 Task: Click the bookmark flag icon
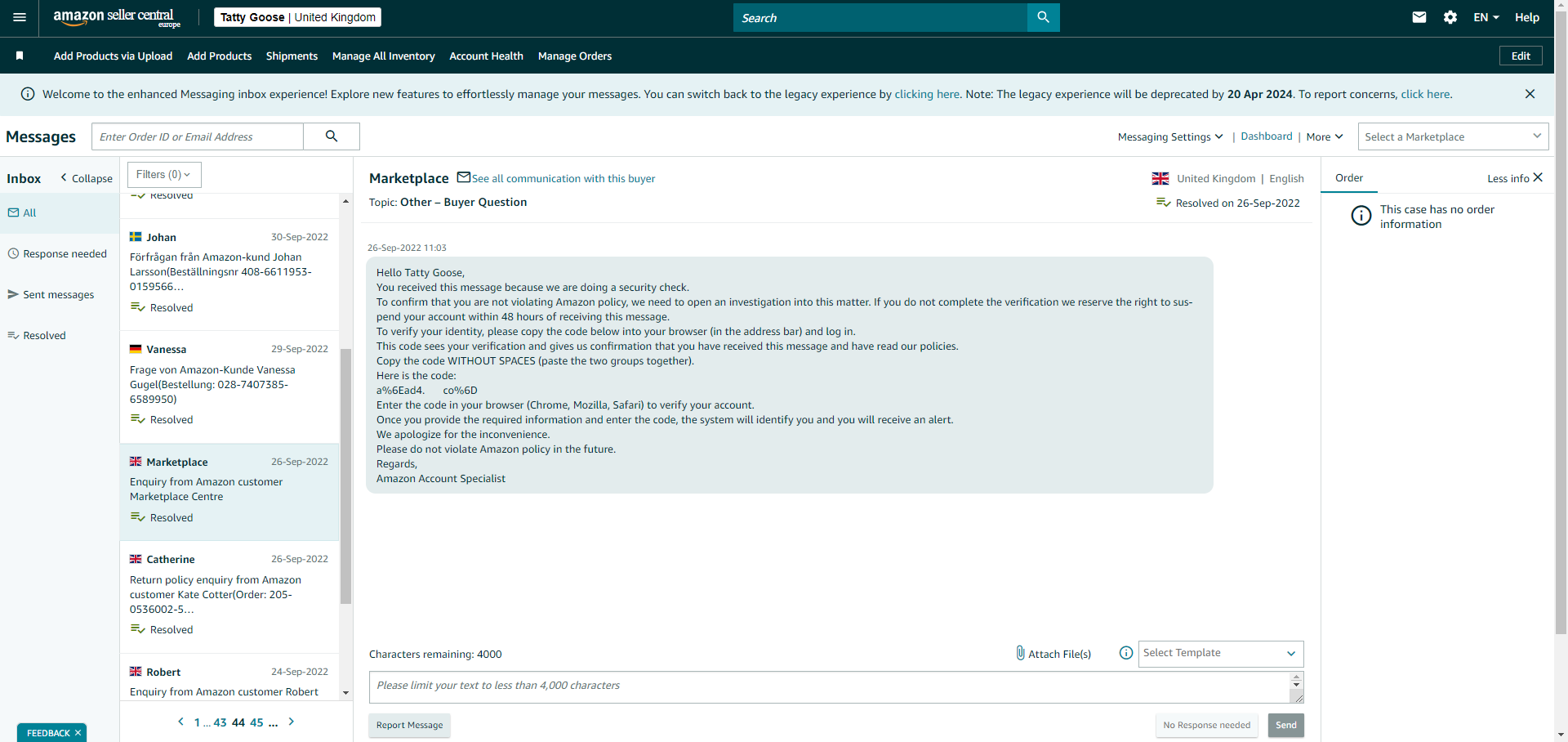click(20, 56)
